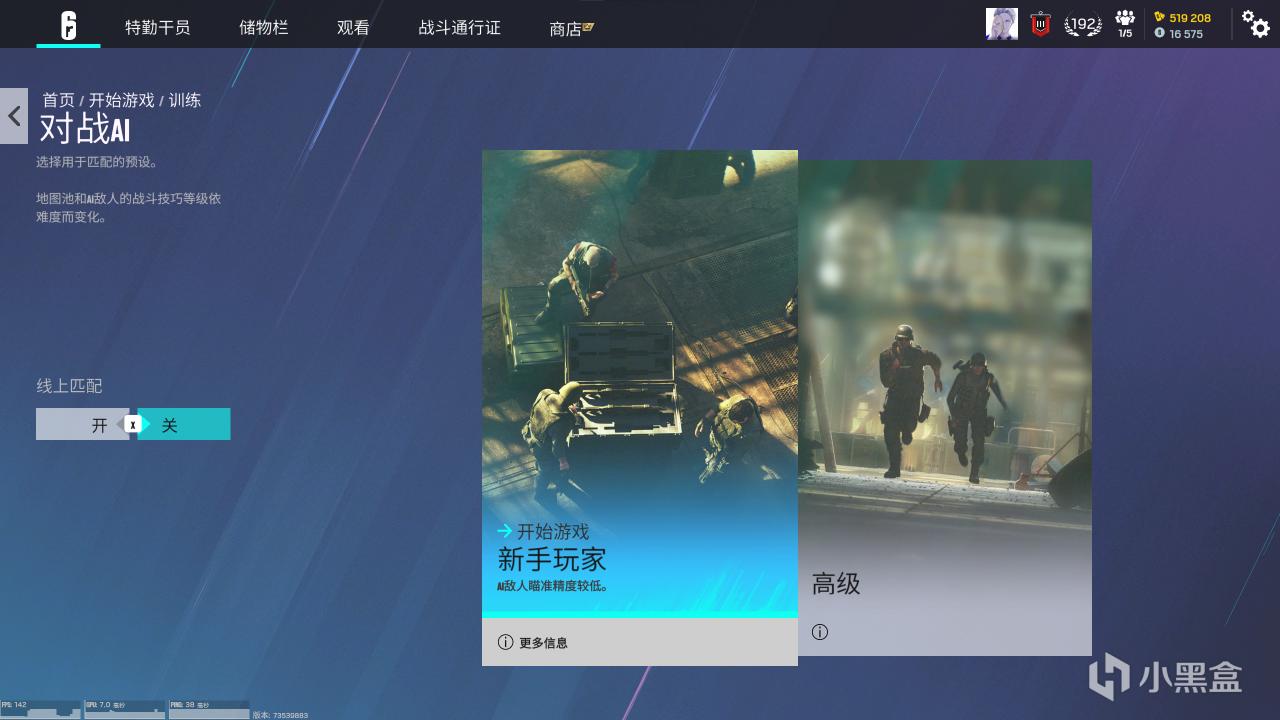1280x720 pixels.
Task: Navigate to 开始游戏 in breadcrumb
Action: pyautogui.click(x=121, y=100)
